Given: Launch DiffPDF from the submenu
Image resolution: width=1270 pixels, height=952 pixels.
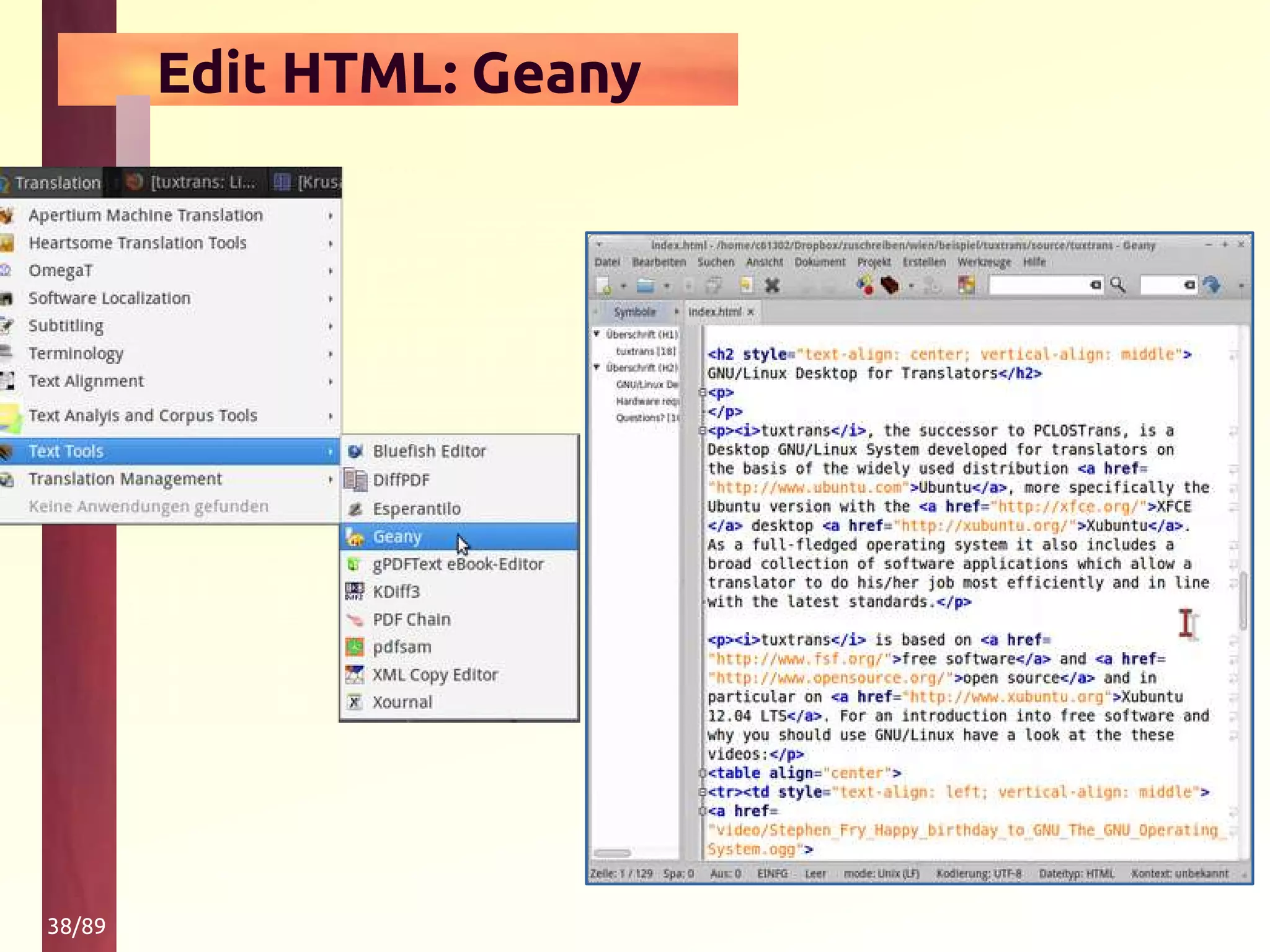Looking at the screenshot, I should pyautogui.click(x=460, y=480).
